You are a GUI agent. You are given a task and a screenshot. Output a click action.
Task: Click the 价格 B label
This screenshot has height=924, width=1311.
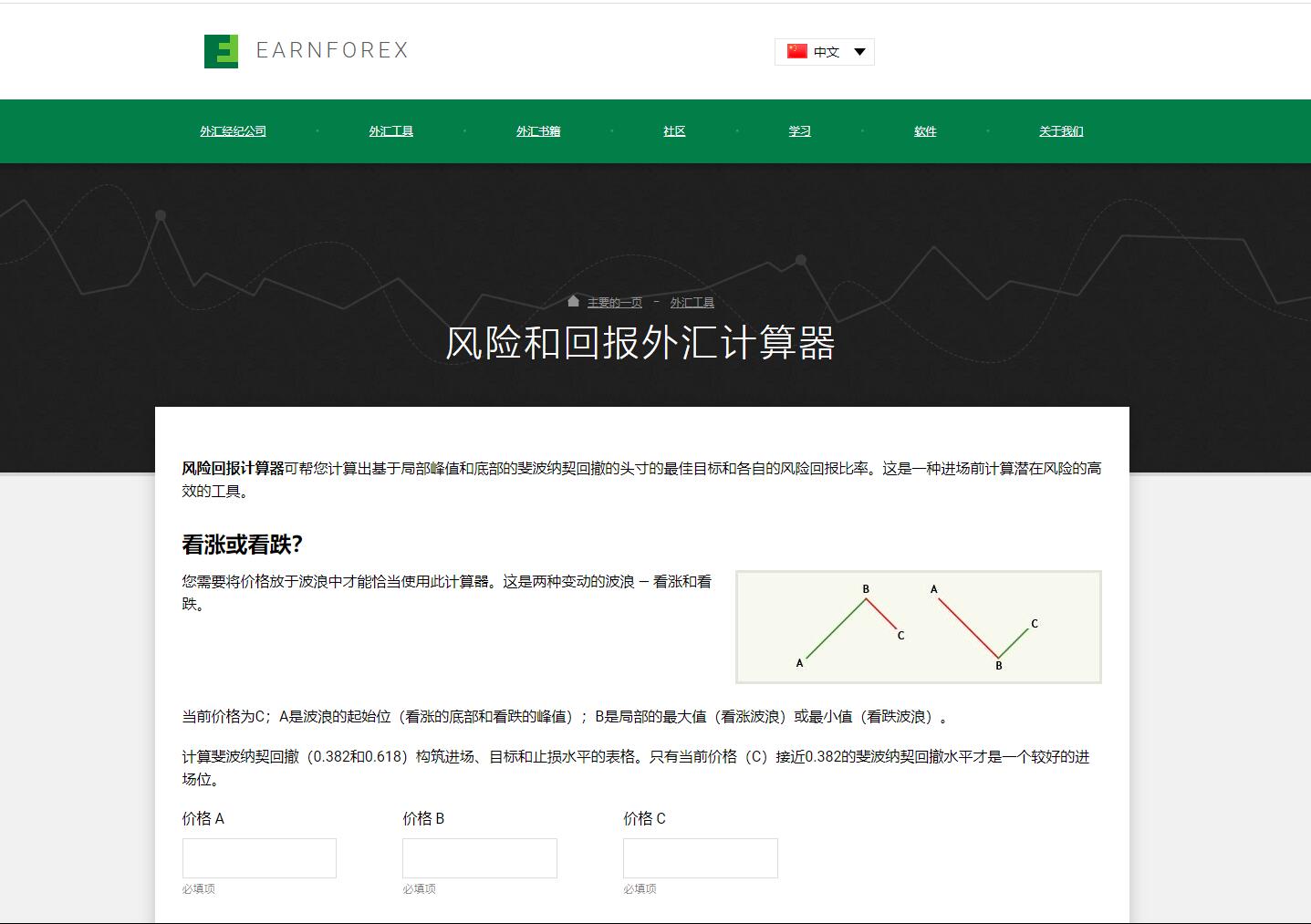(x=423, y=819)
